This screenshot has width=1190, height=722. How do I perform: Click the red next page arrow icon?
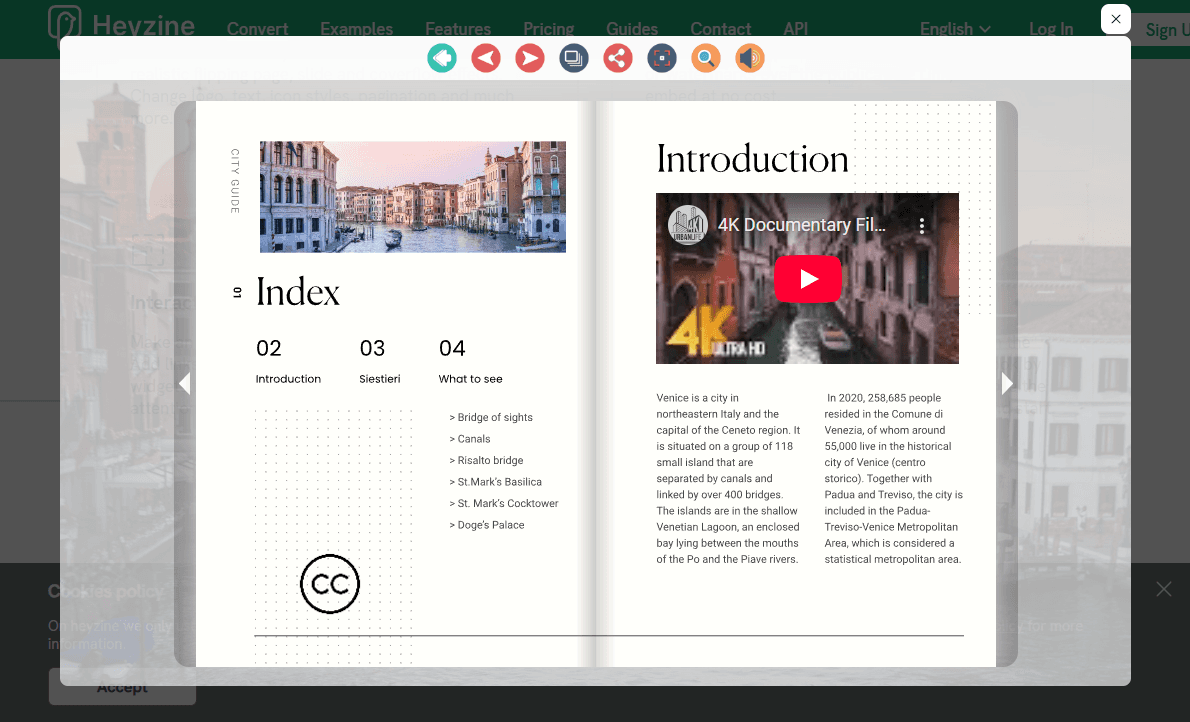[x=530, y=58]
